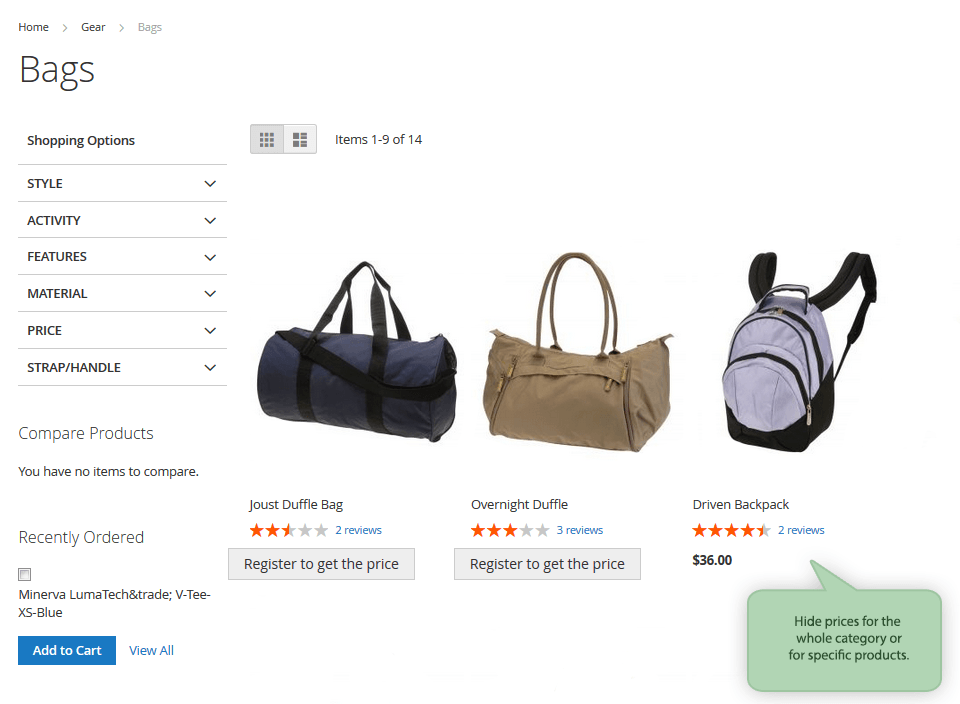The height and width of the screenshot is (704, 960).
Task: Open 2 reviews for Driven Backpack
Action: [x=801, y=530]
